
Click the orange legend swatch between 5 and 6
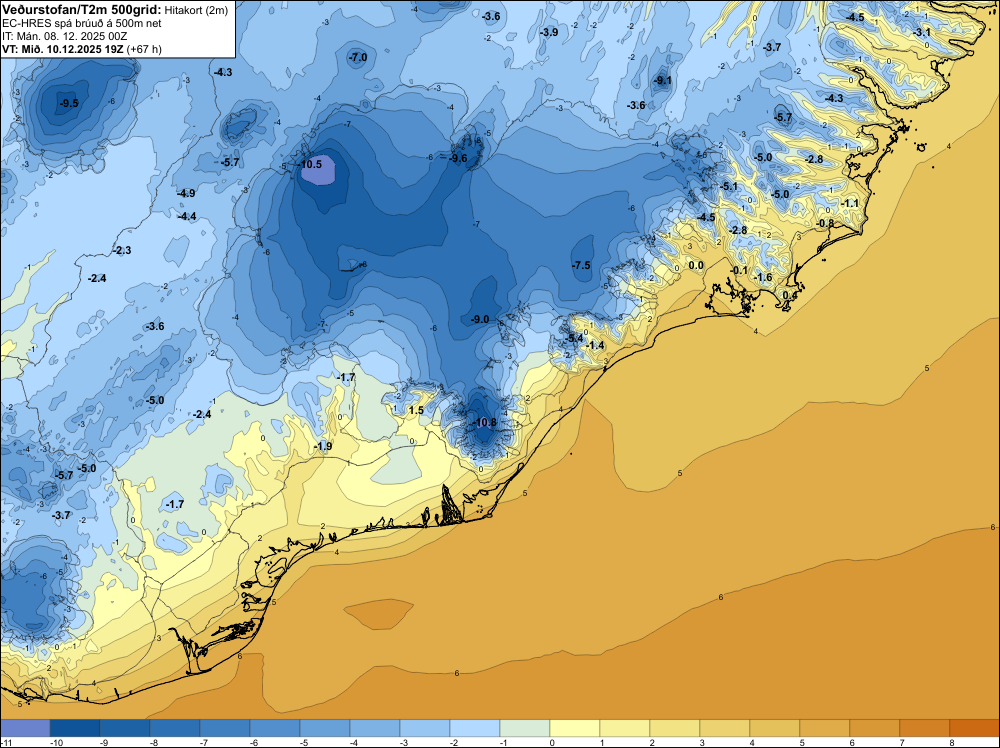pyautogui.click(x=825, y=728)
